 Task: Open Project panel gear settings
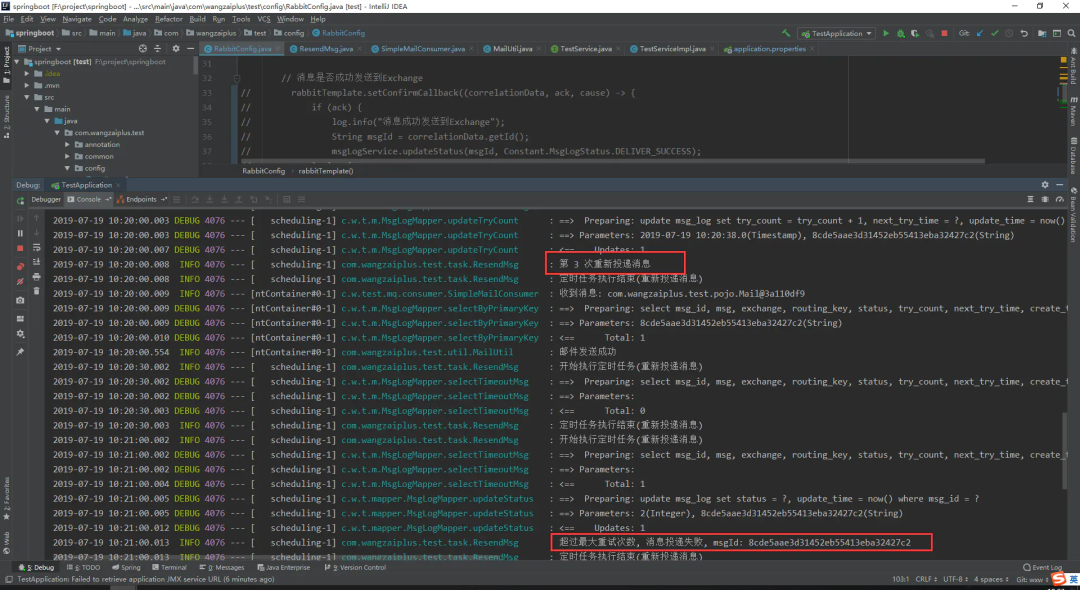click(176, 49)
